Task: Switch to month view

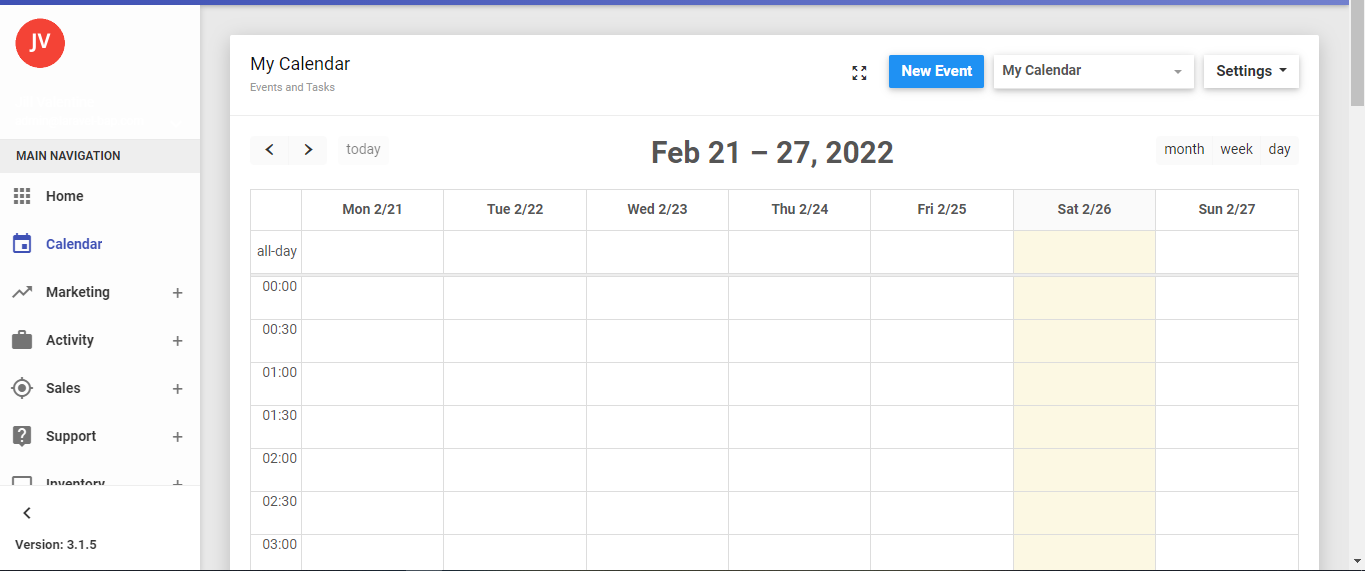Action: coord(1184,149)
